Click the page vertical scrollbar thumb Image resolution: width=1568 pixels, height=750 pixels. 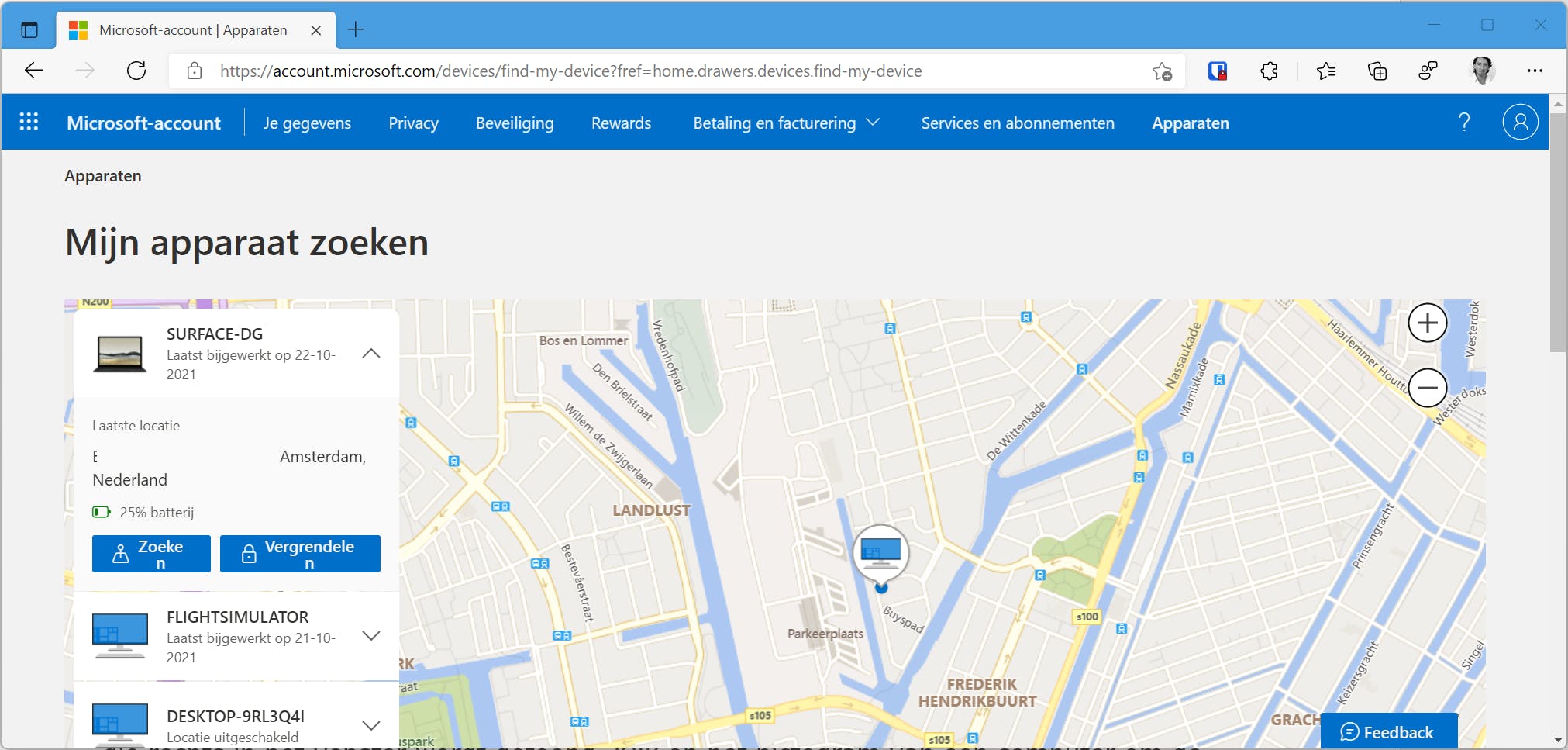click(1558, 231)
